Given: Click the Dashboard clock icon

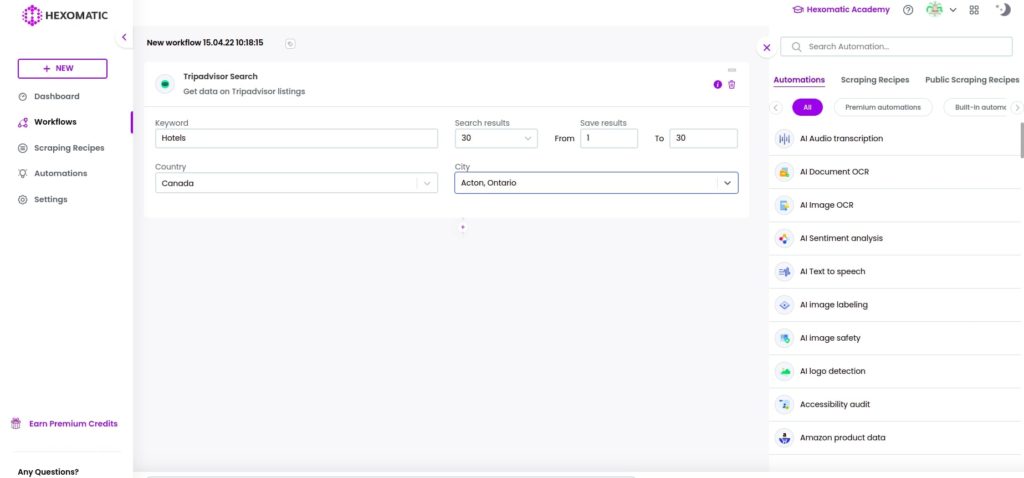Looking at the screenshot, I should (23, 97).
